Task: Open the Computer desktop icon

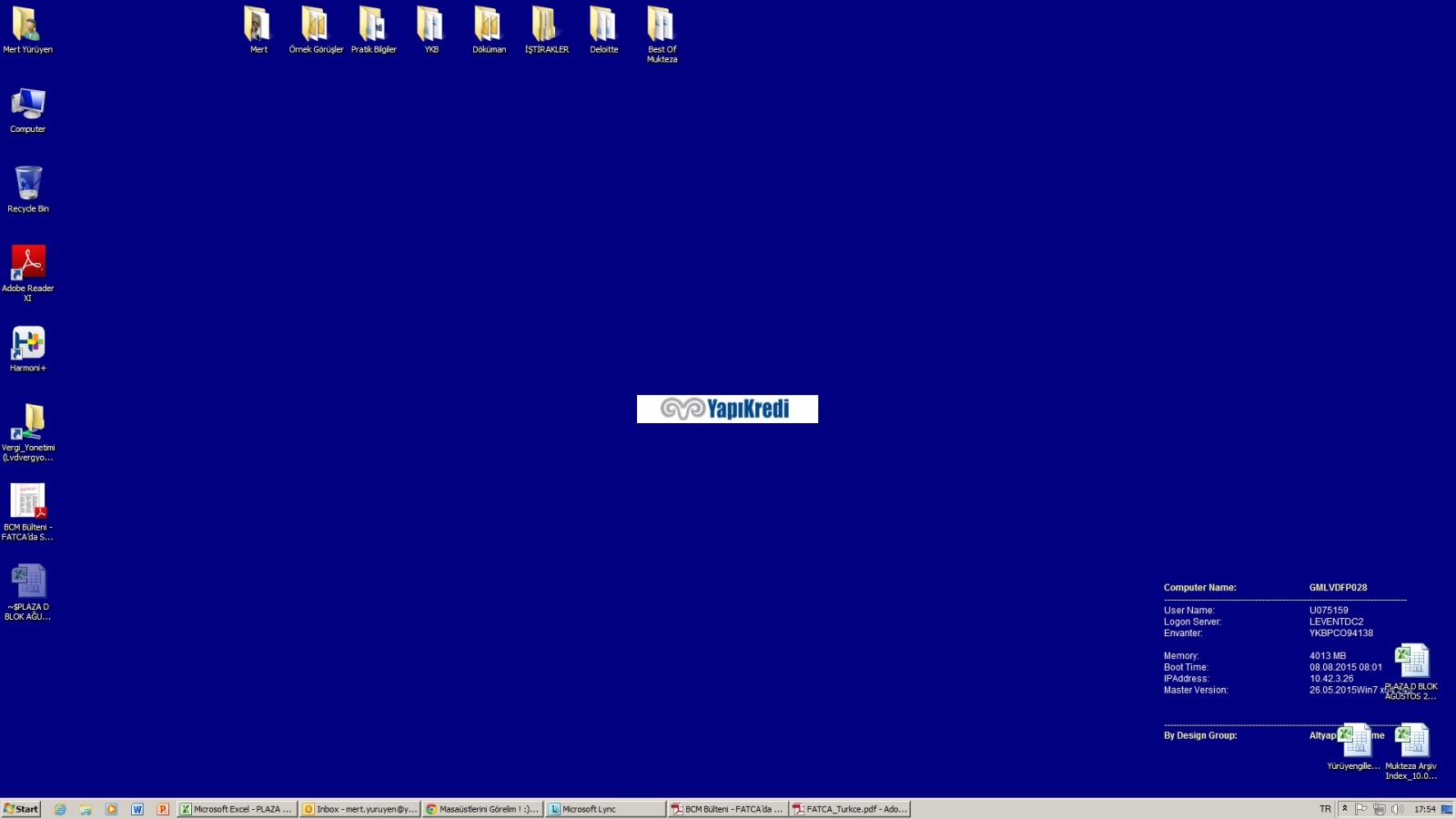Action: click(x=27, y=110)
